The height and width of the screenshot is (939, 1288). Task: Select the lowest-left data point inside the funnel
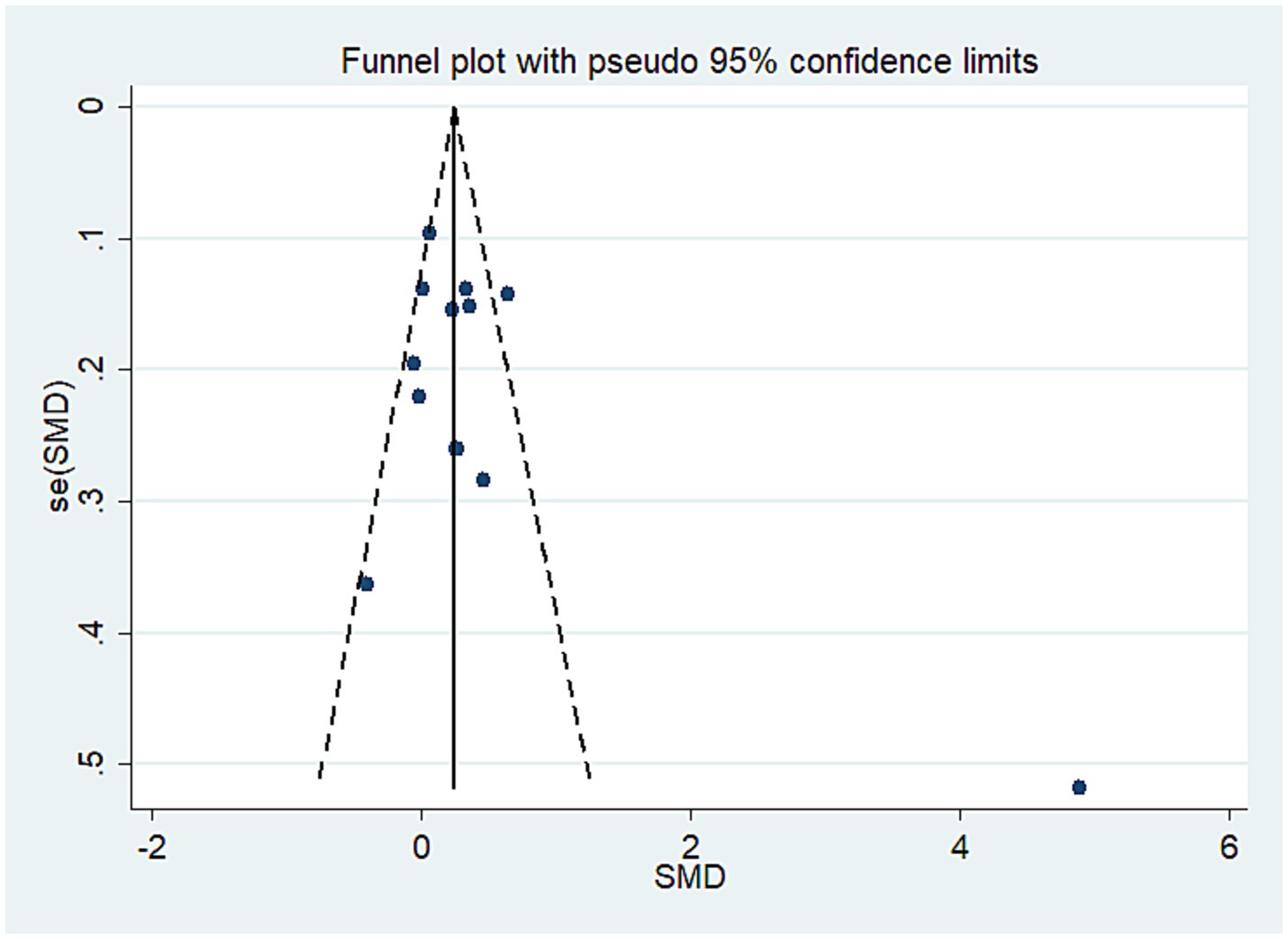point(366,584)
